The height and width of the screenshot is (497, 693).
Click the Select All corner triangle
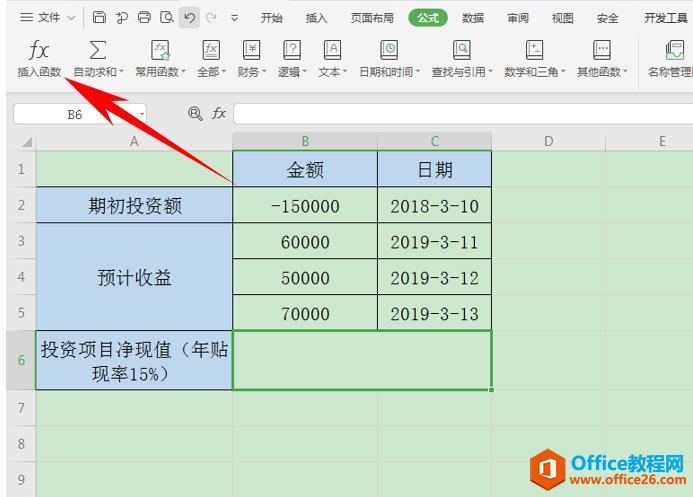pyautogui.click(x=27, y=142)
